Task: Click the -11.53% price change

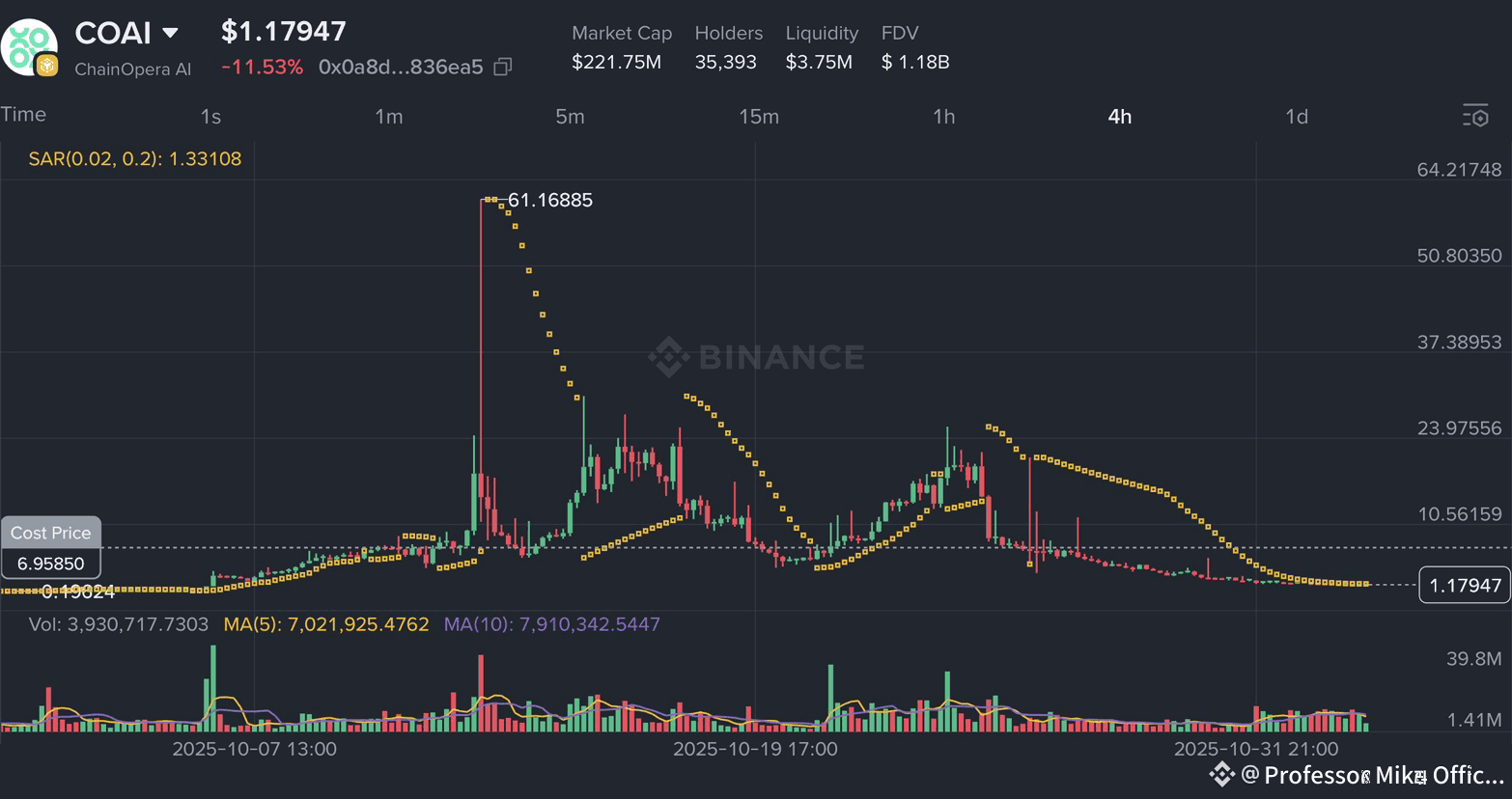Action: click(262, 68)
